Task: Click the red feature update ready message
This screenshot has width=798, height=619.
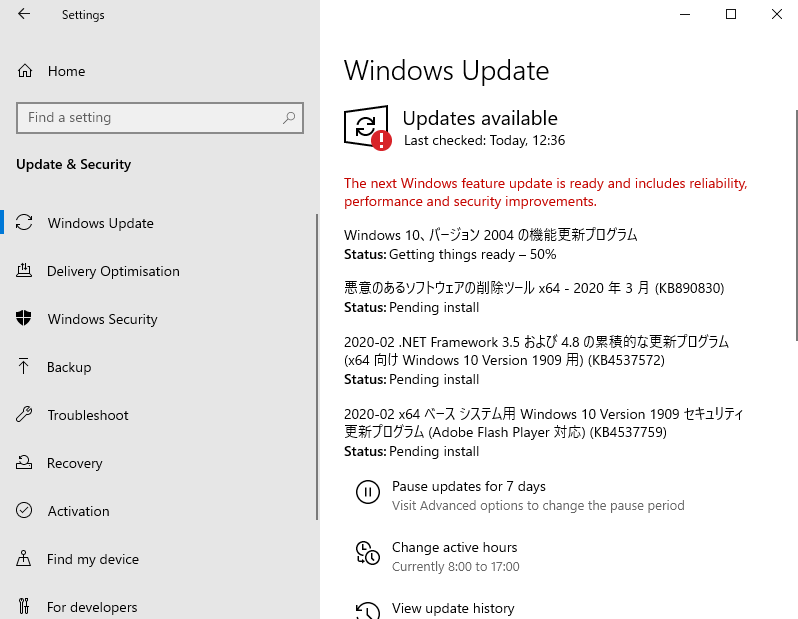Action: tap(546, 192)
